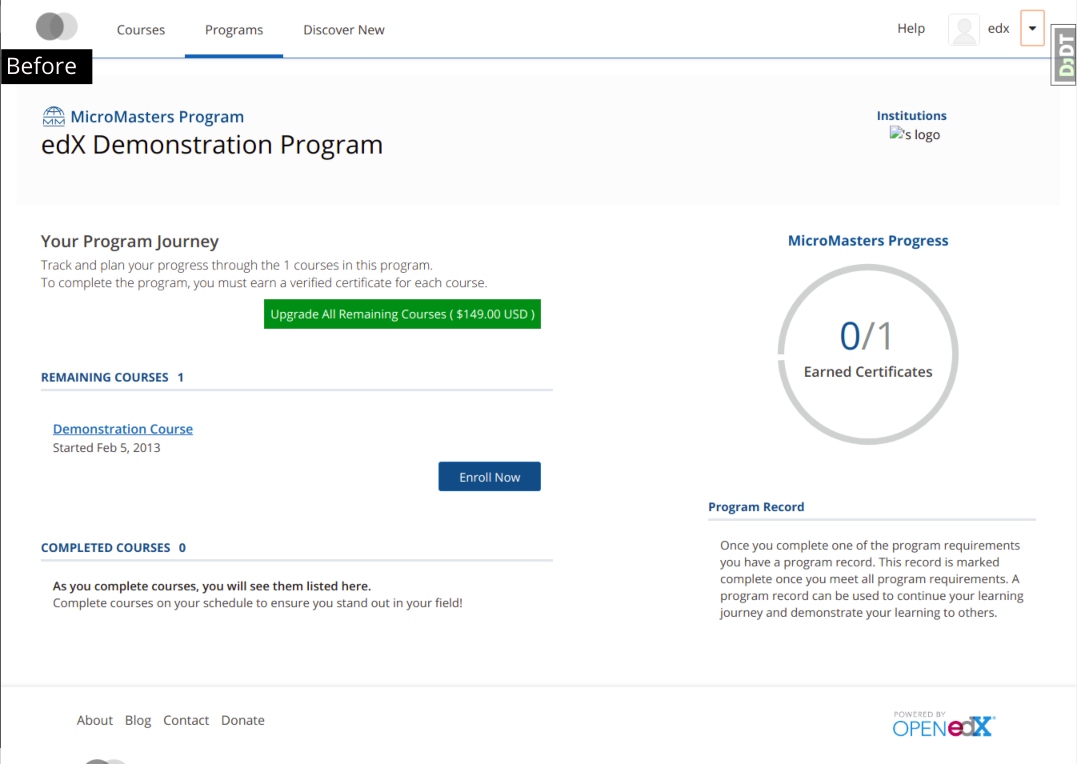Click 'Started Feb 5, 2013' text
Image resolution: width=1077 pixels, height=764 pixels.
(106, 447)
